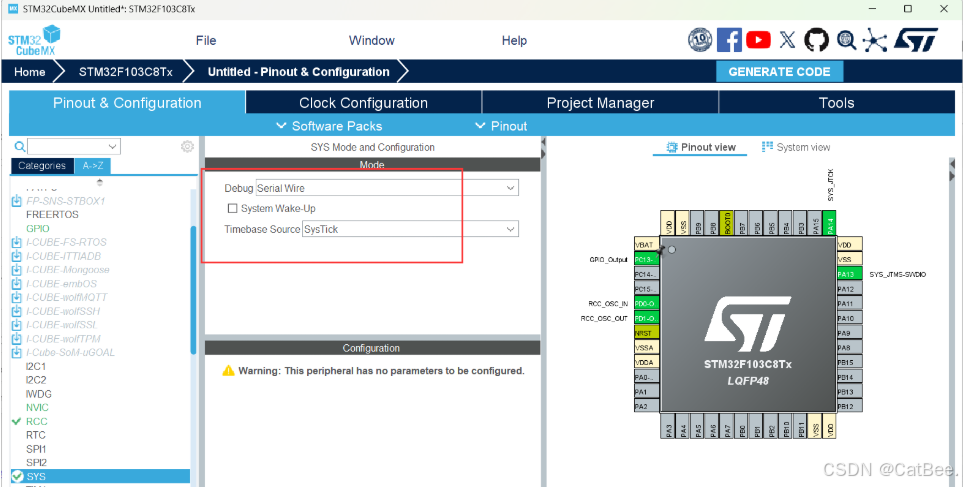Open the peripheral search combo box arrow

point(112,146)
